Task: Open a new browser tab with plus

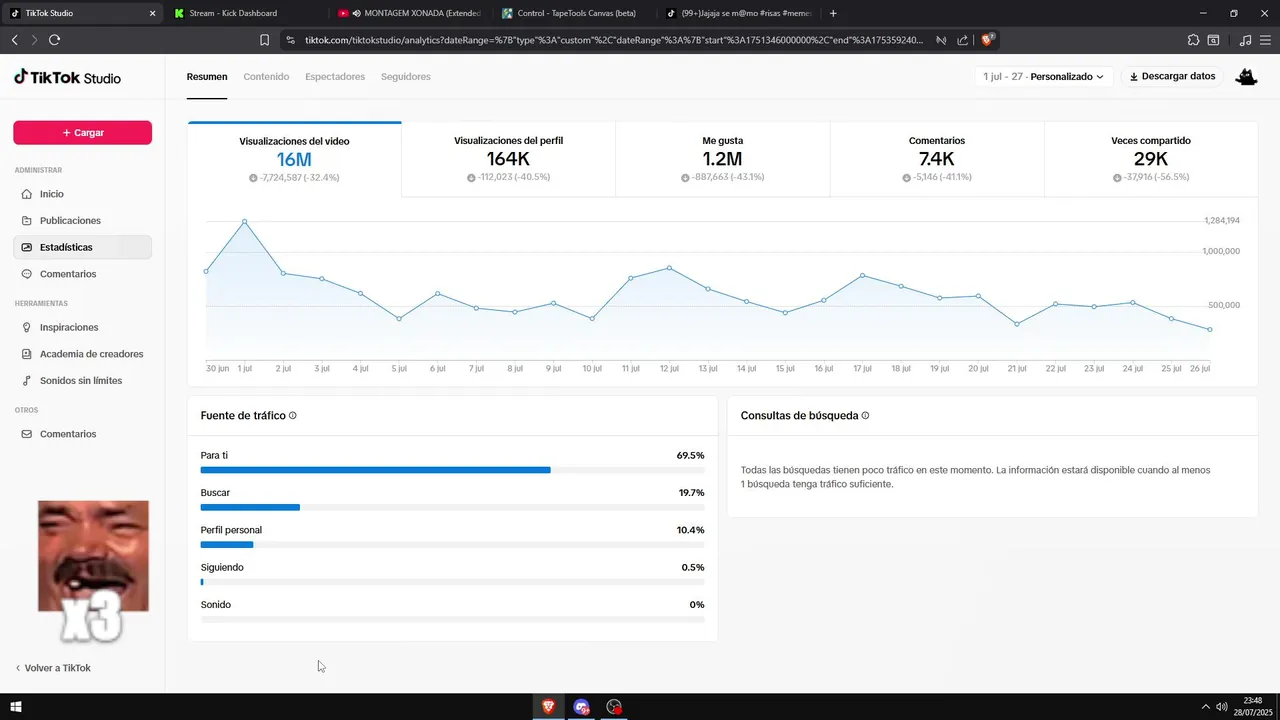Action: 833,13
